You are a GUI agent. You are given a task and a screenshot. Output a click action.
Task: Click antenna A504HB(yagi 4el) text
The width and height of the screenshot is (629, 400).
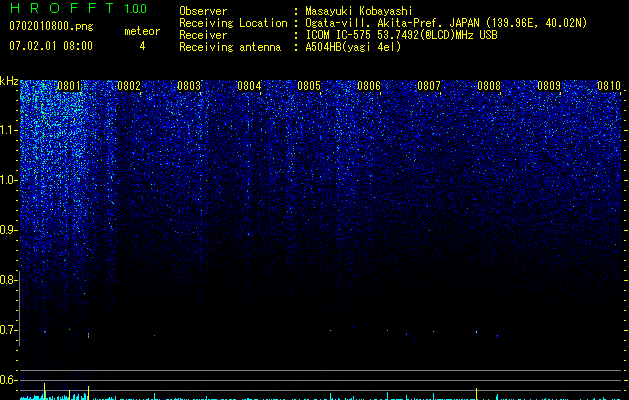353,47
